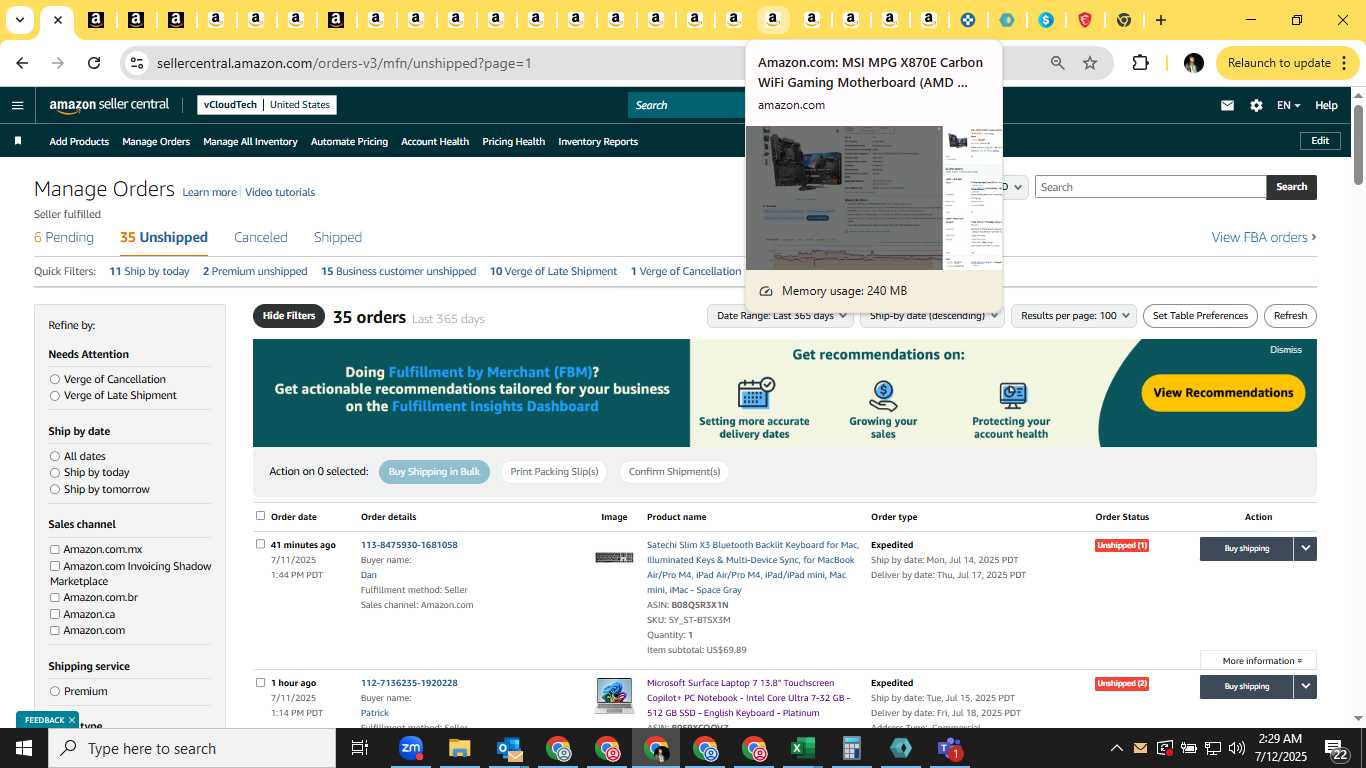Open the tab search chevron at top left
1366x768 pixels.
(x=19, y=20)
